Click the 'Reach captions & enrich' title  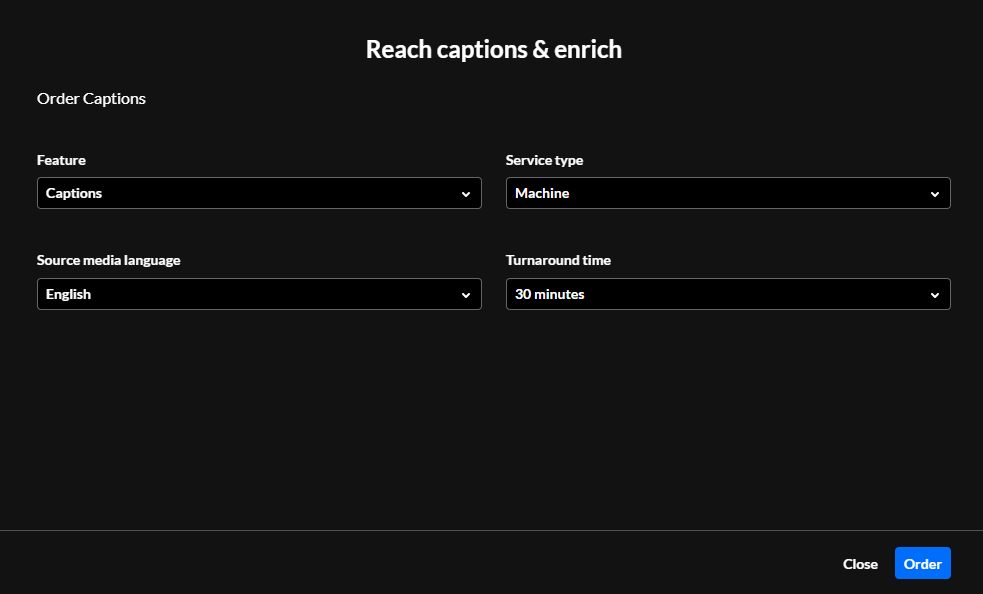(493, 49)
